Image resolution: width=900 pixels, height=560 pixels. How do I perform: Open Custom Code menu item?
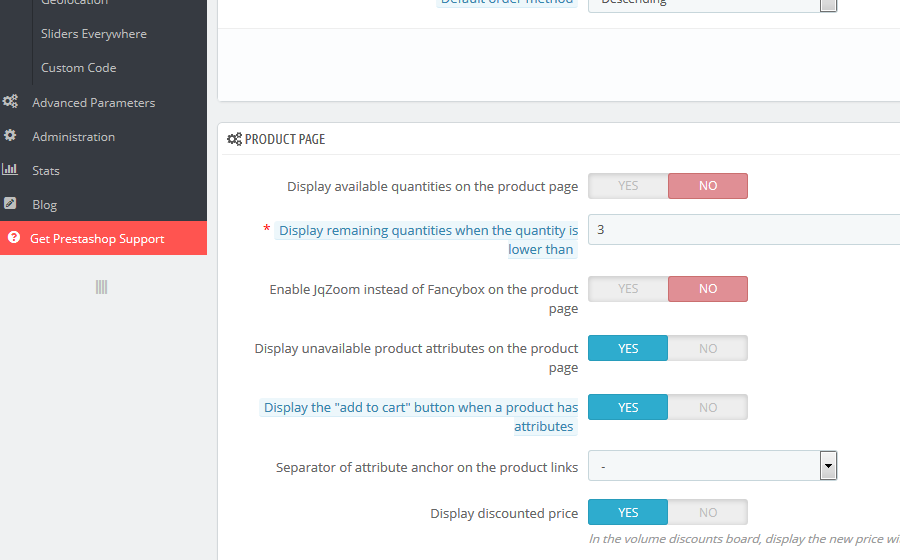pyautogui.click(x=79, y=68)
